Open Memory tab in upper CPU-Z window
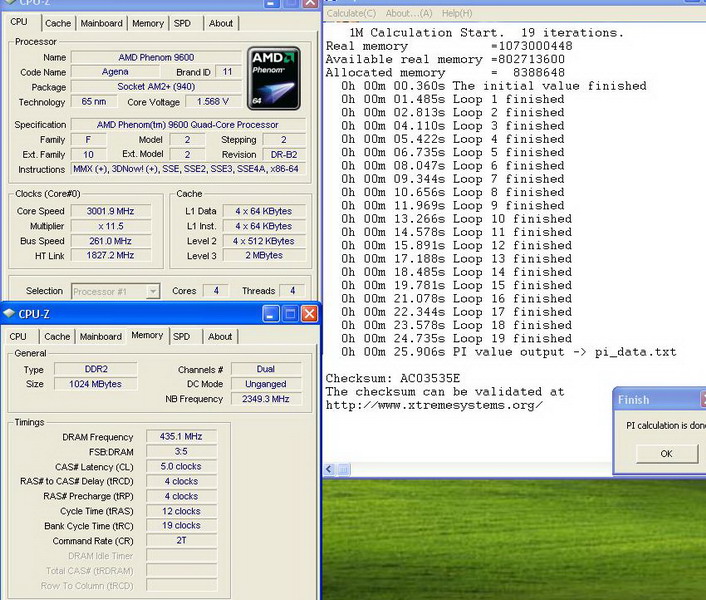Viewport: 706px width, 600px height. point(148,23)
